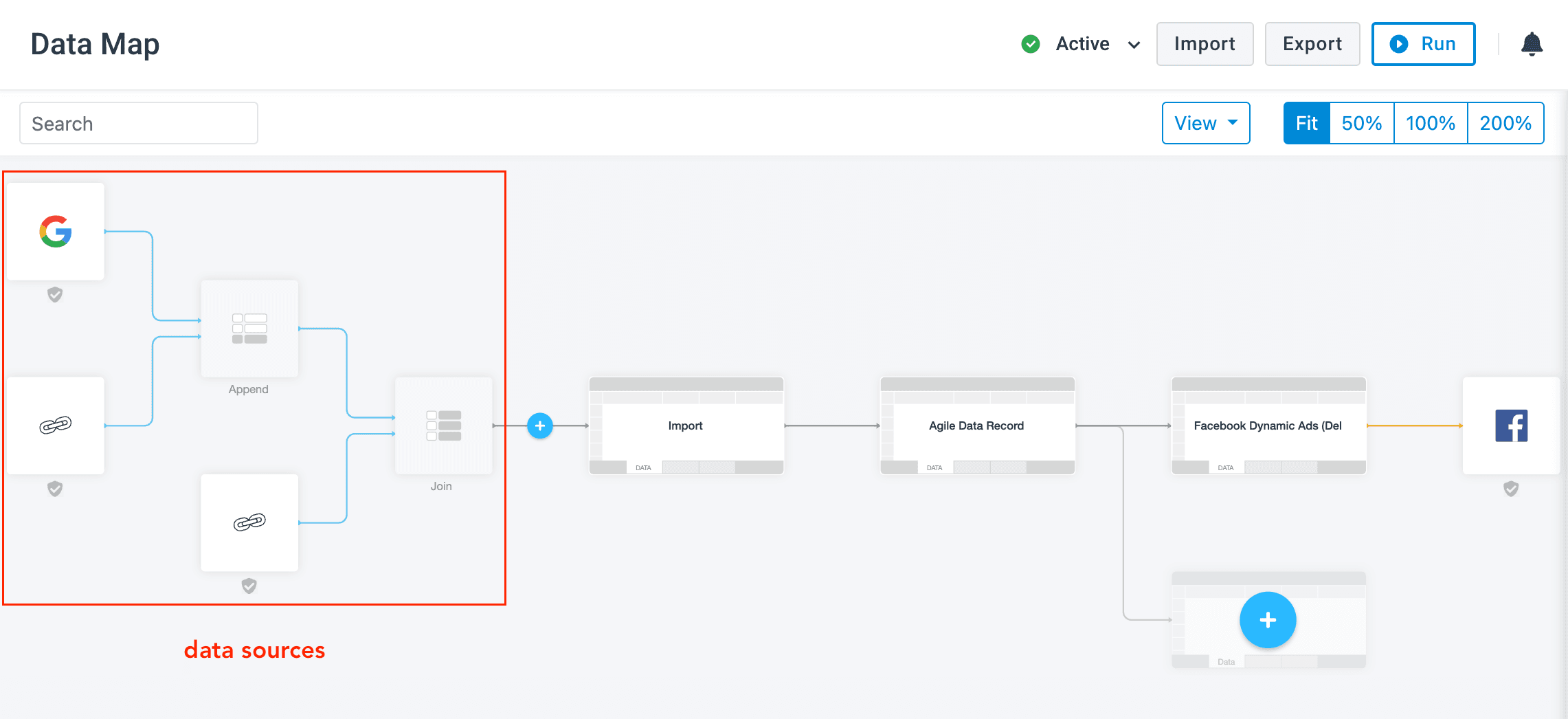Image resolution: width=1568 pixels, height=719 pixels.
Task: Click the Search input field
Action: pyautogui.click(x=139, y=124)
